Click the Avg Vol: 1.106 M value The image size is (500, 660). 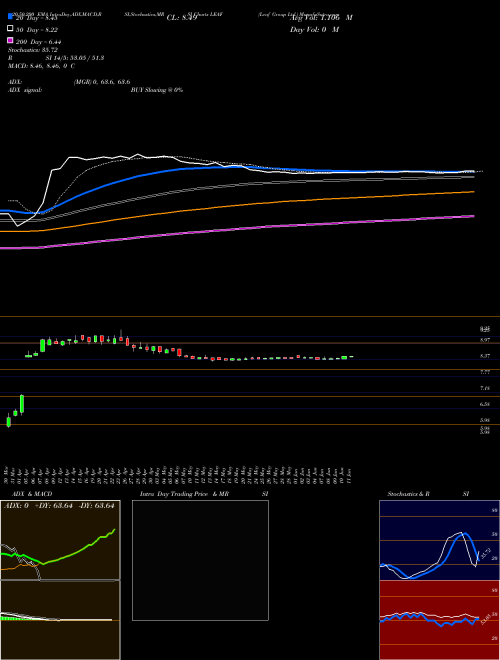coord(321,18)
